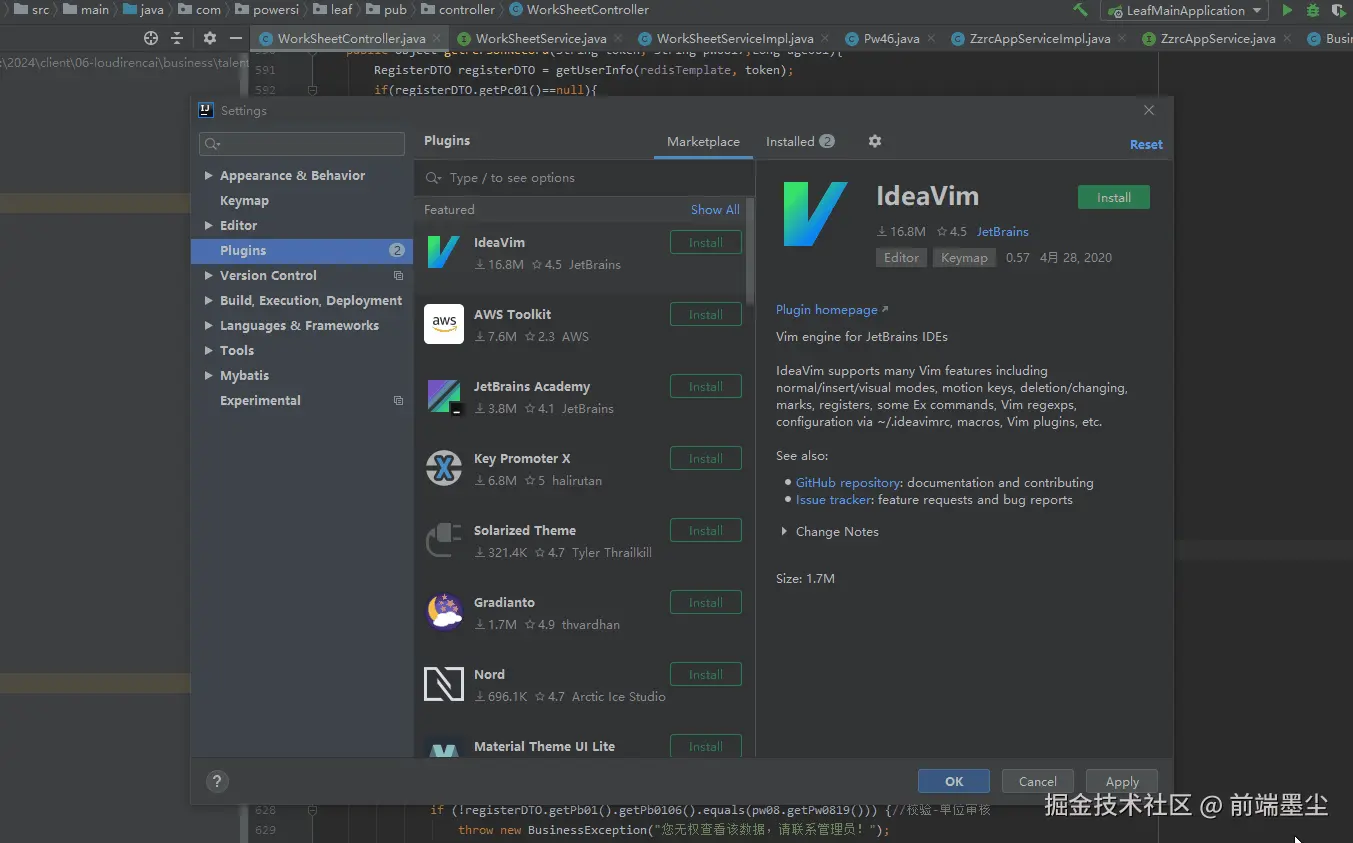
Task: Expand Languages & Frameworks settings group
Action: 208,326
